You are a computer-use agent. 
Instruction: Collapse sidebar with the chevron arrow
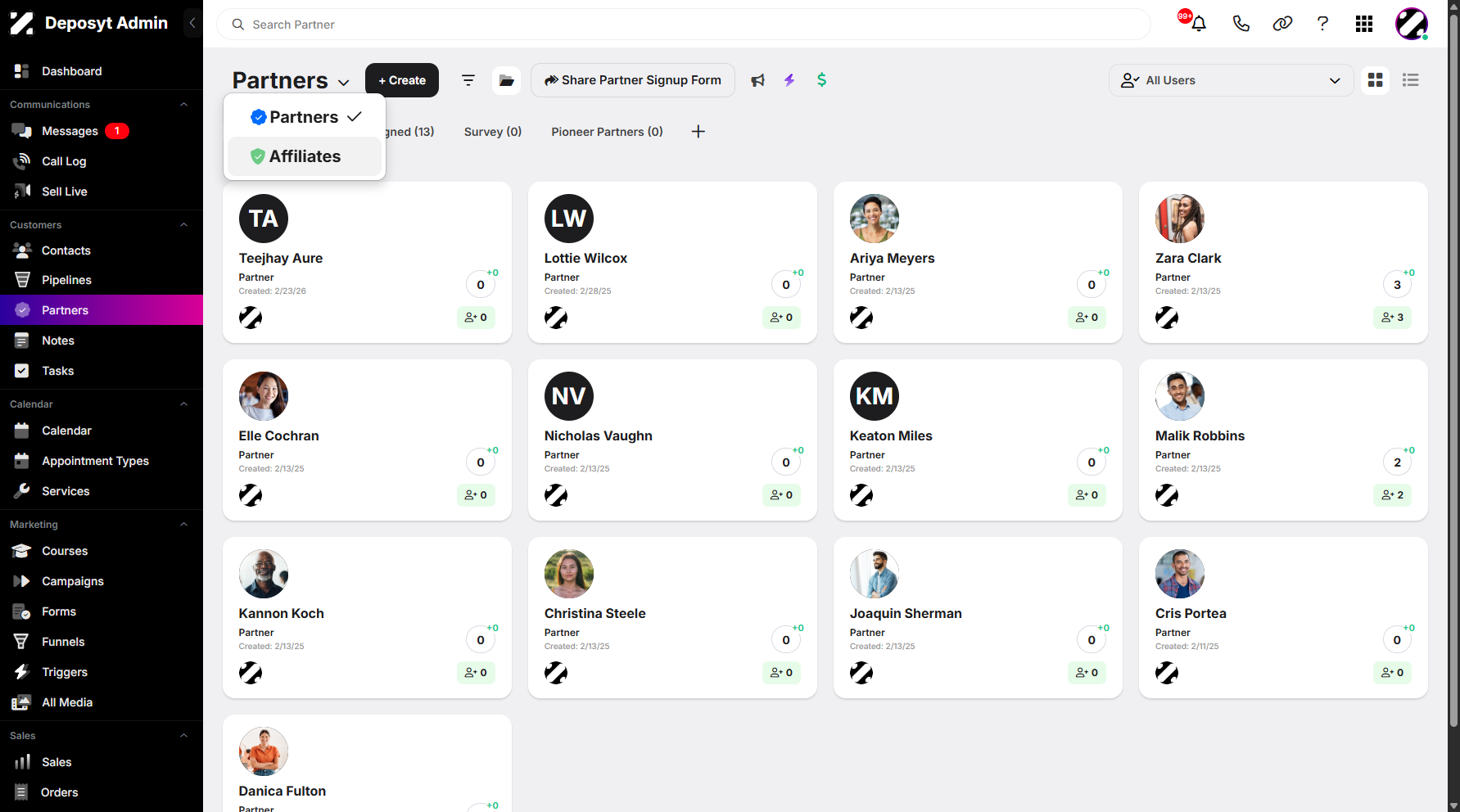(x=192, y=23)
